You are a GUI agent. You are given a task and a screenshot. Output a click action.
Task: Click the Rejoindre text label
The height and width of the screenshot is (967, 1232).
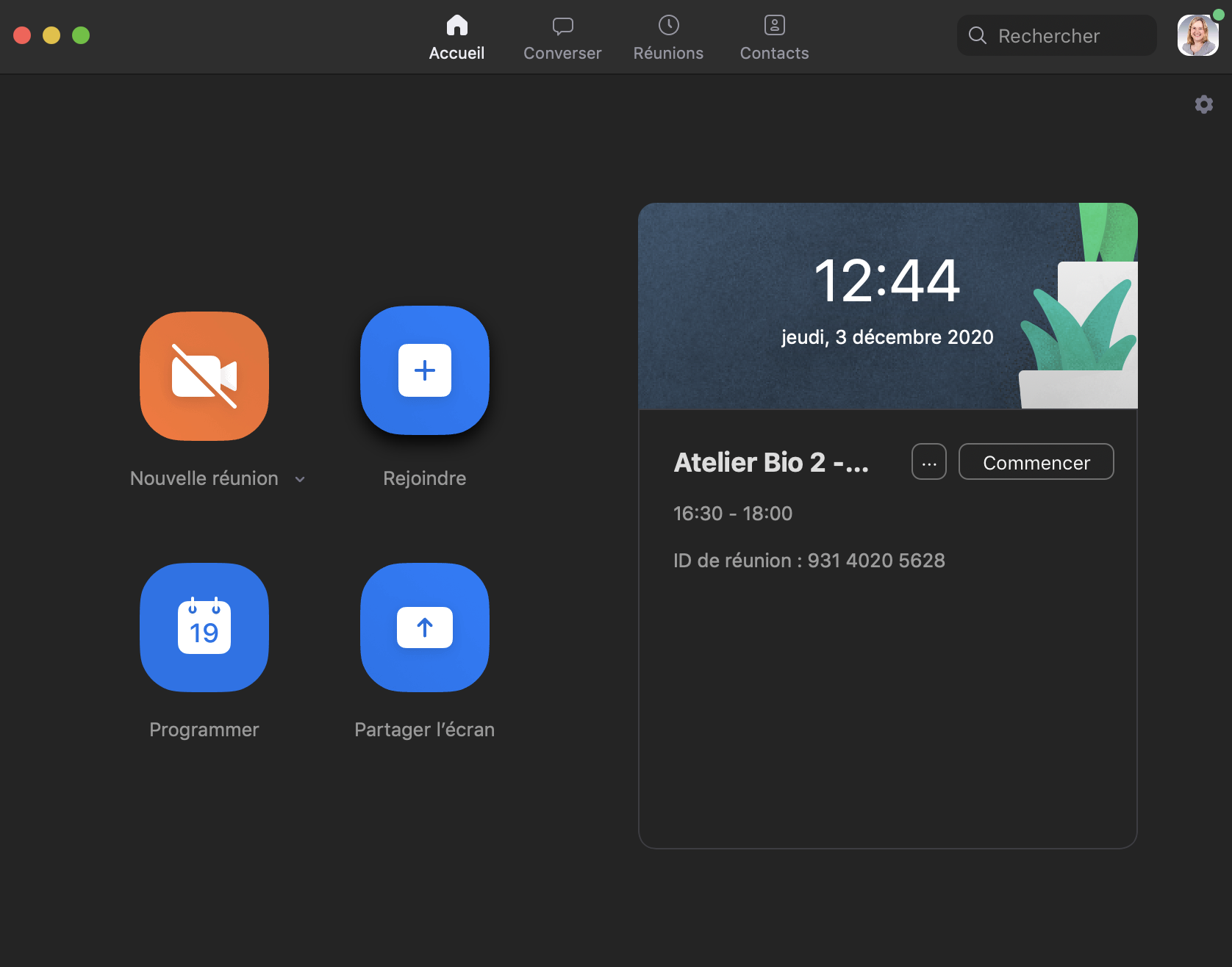coord(425,478)
